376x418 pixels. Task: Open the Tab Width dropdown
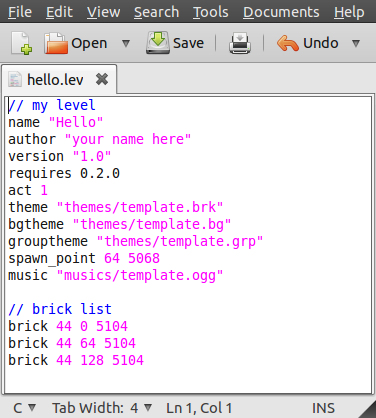click(102, 408)
